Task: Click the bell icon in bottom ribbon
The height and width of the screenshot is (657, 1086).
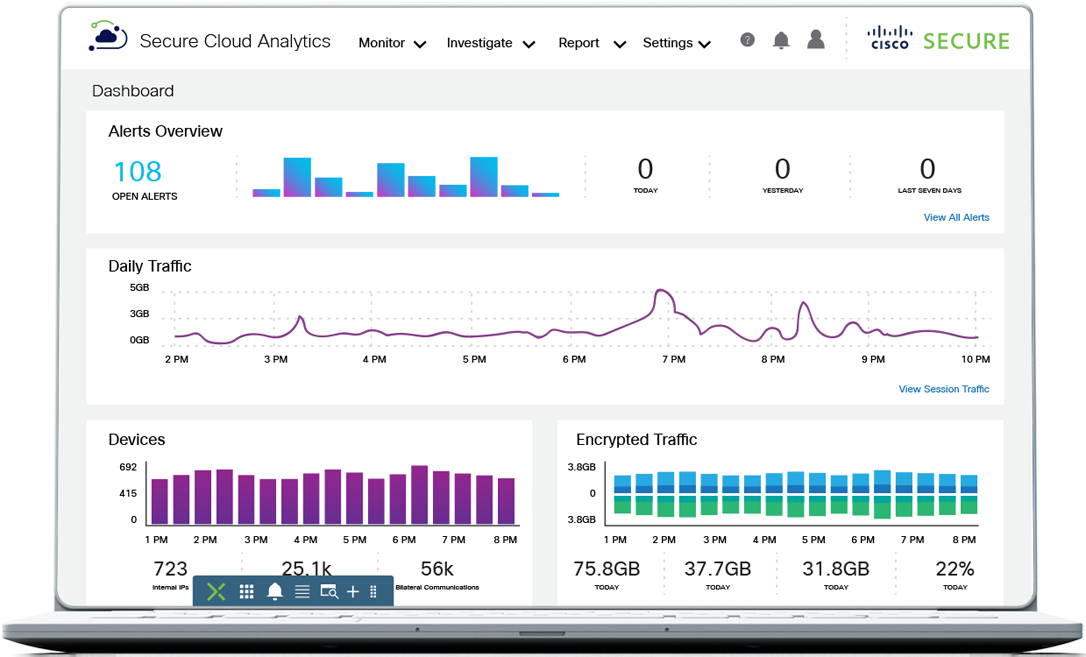Action: (x=275, y=592)
